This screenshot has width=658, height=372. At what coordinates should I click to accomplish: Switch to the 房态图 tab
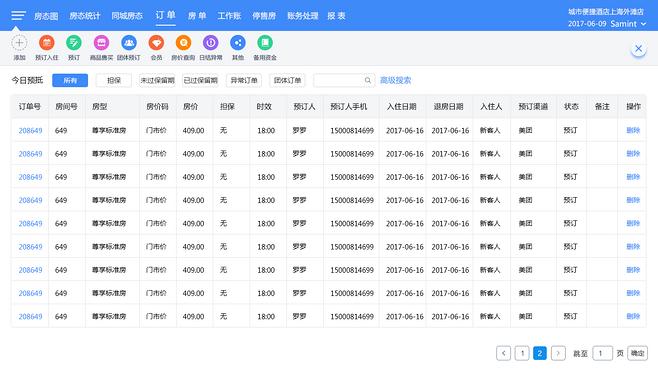pos(46,16)
